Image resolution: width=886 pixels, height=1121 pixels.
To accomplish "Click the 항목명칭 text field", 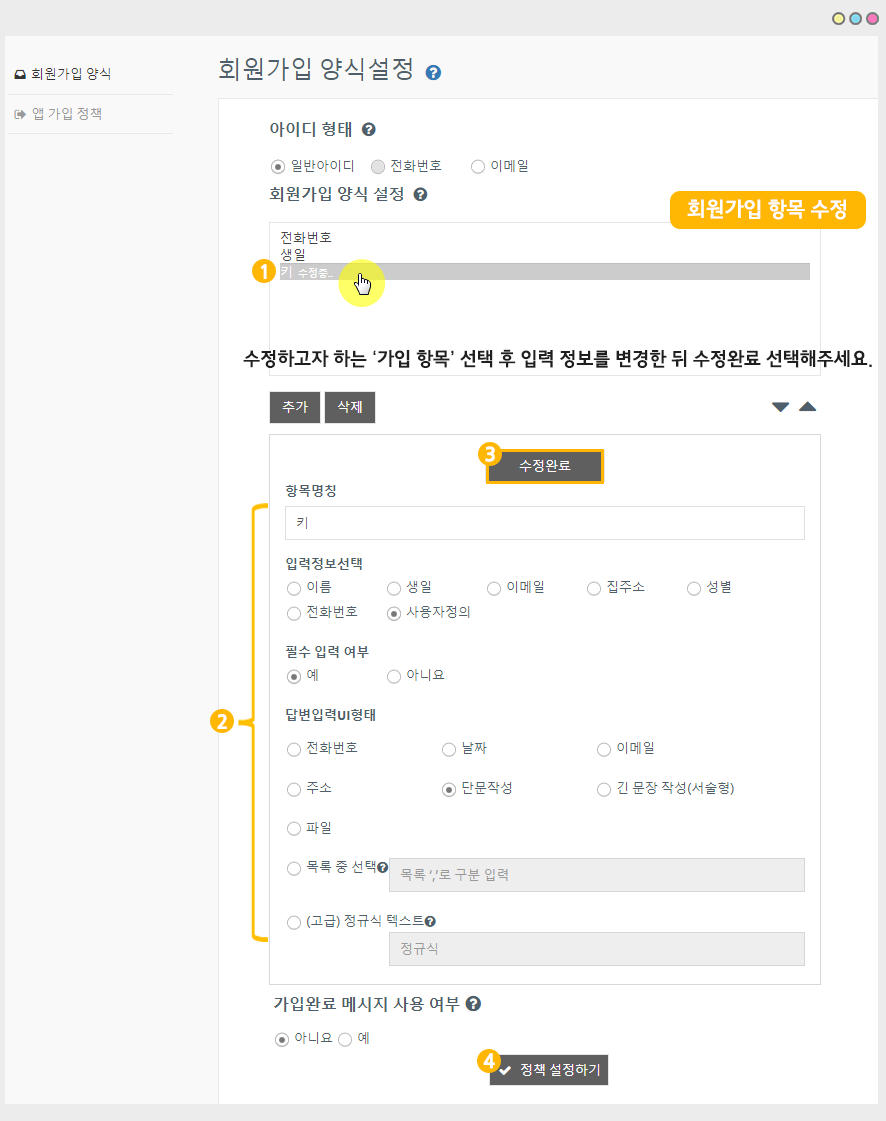I will [x=545, y=523].
